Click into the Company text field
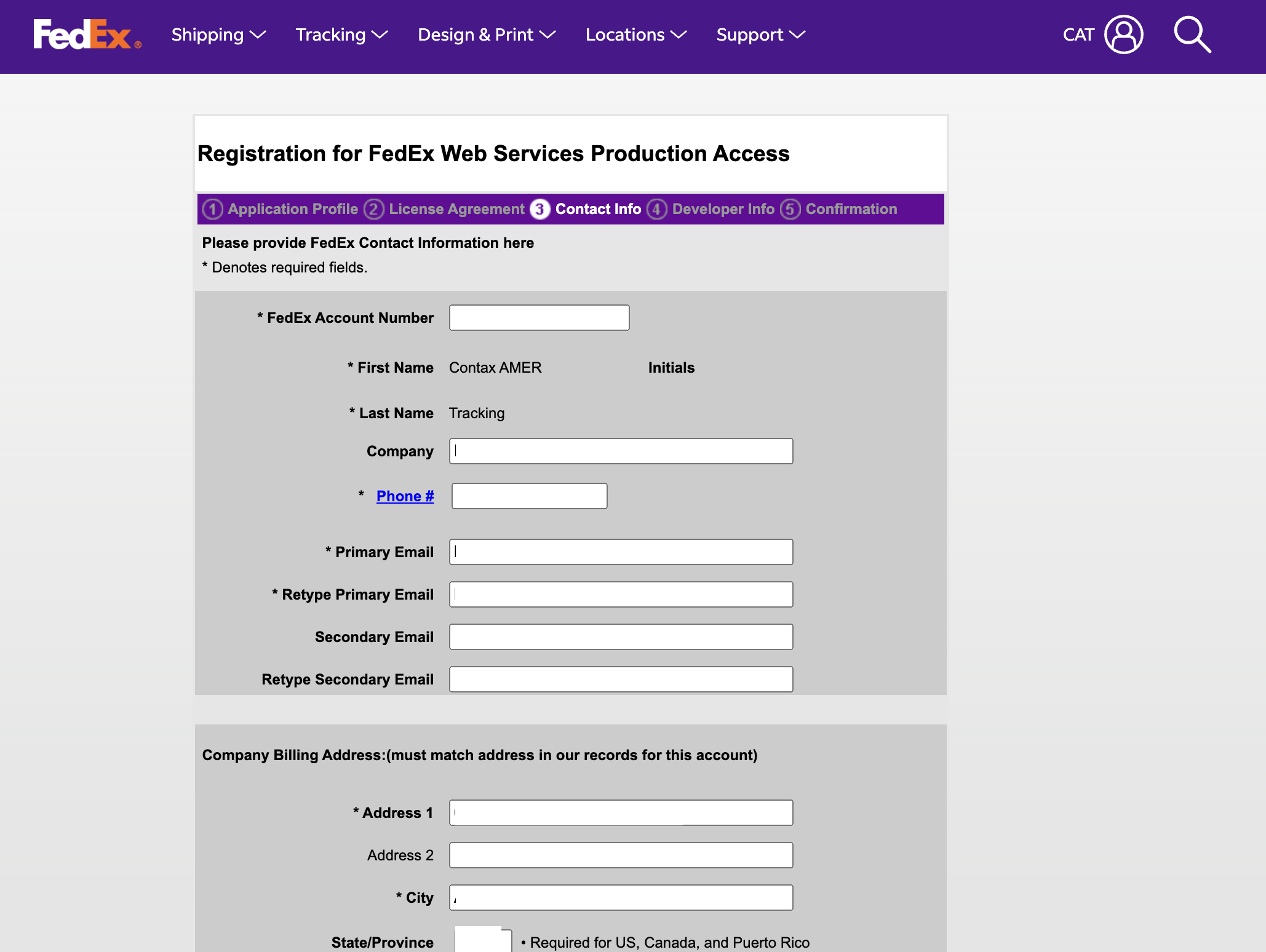1266x952 pixels. pyautogui.click(x=621, y=451)
